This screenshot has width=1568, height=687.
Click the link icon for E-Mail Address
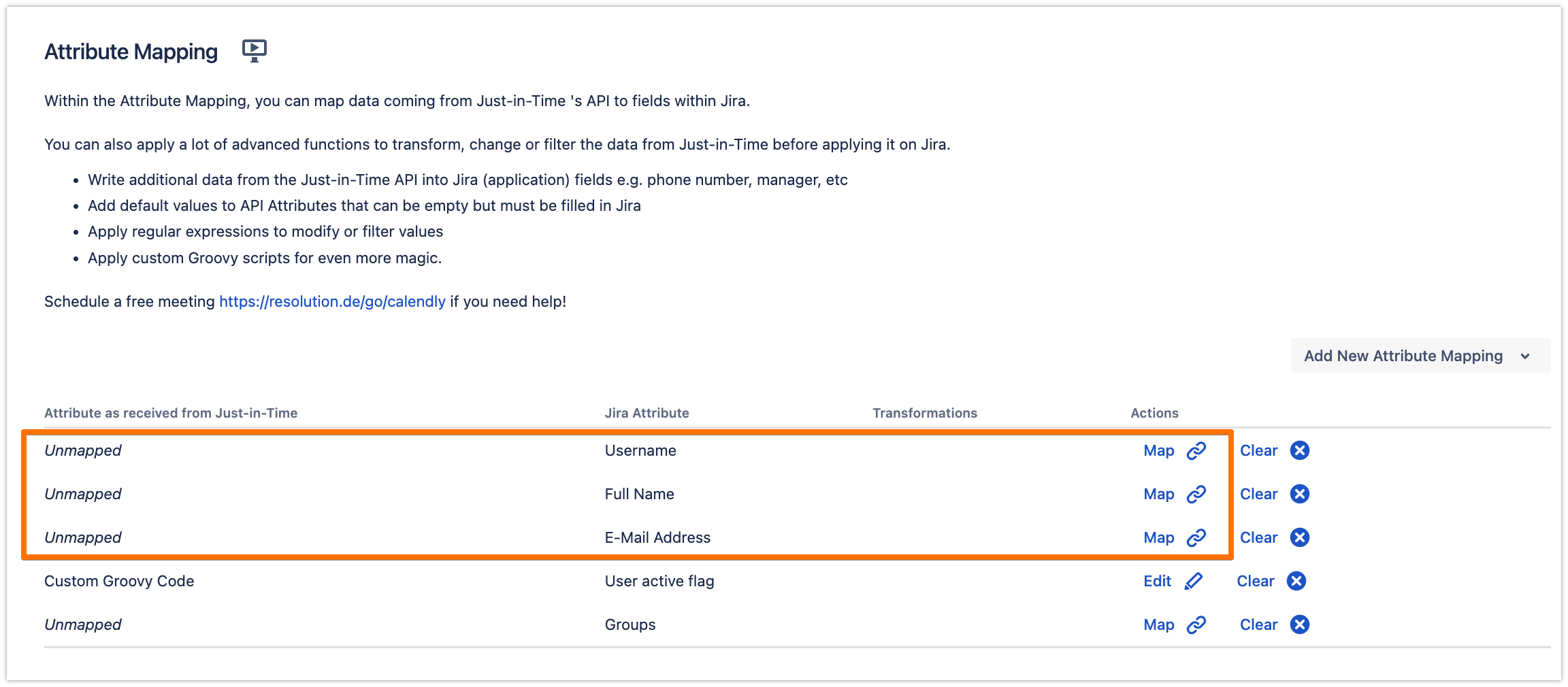[1196, 538]
